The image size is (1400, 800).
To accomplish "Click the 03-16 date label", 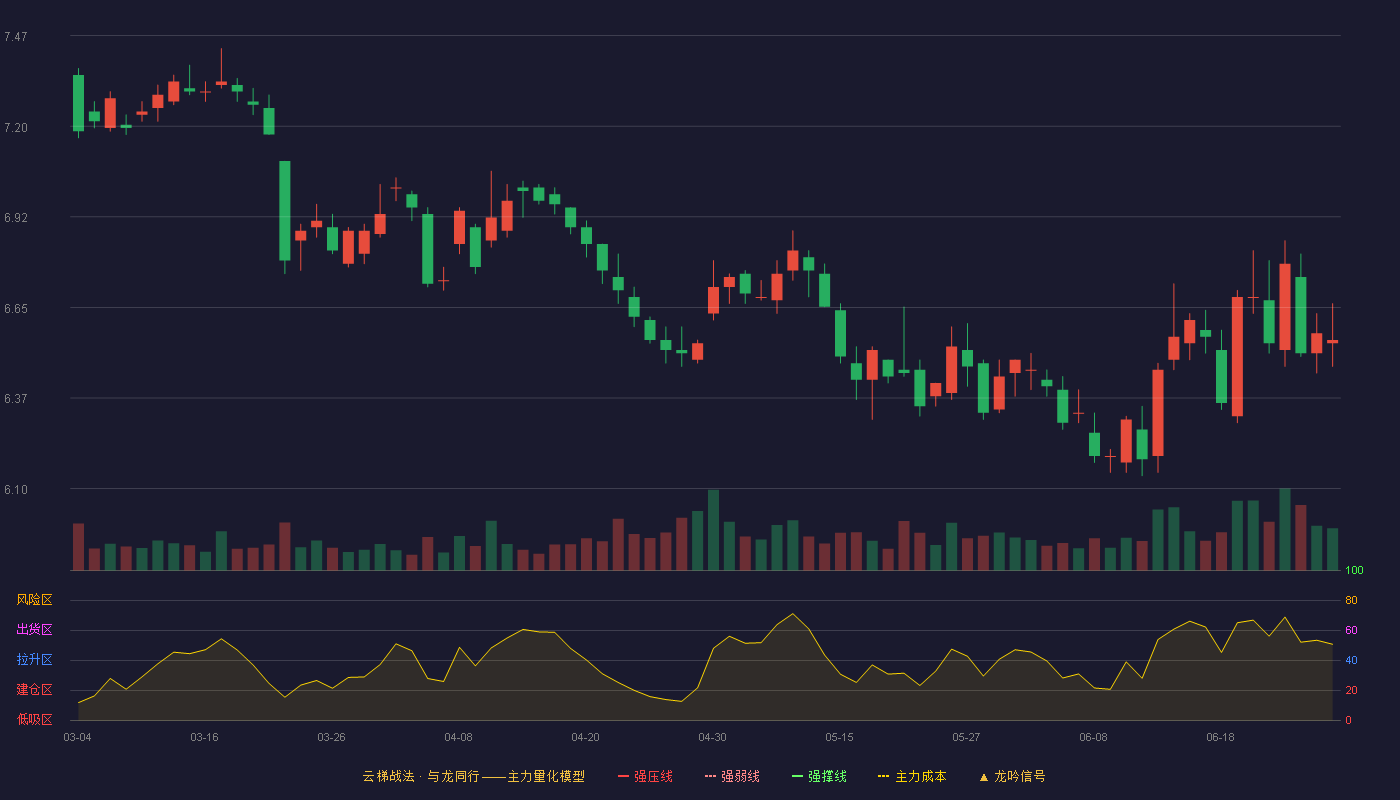I will click(x=204, y=737).
